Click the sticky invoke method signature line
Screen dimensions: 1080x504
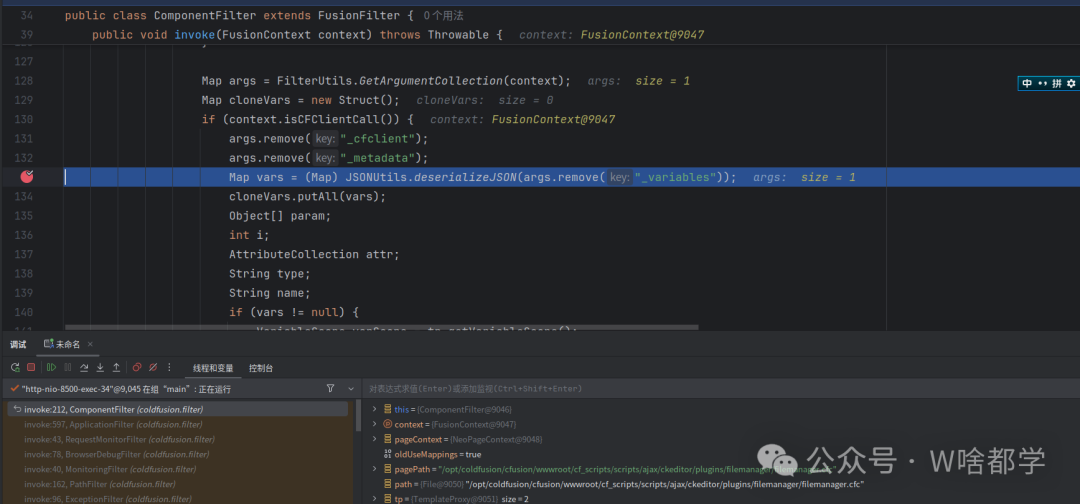coord(298,34)
